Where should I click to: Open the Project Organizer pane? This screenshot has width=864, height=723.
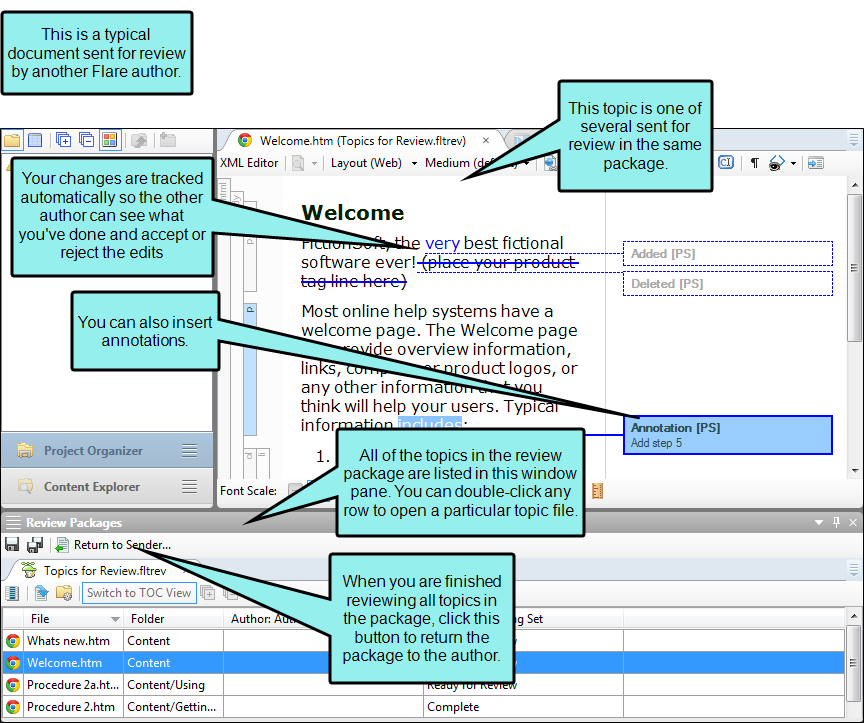click(x=107, y=451)
